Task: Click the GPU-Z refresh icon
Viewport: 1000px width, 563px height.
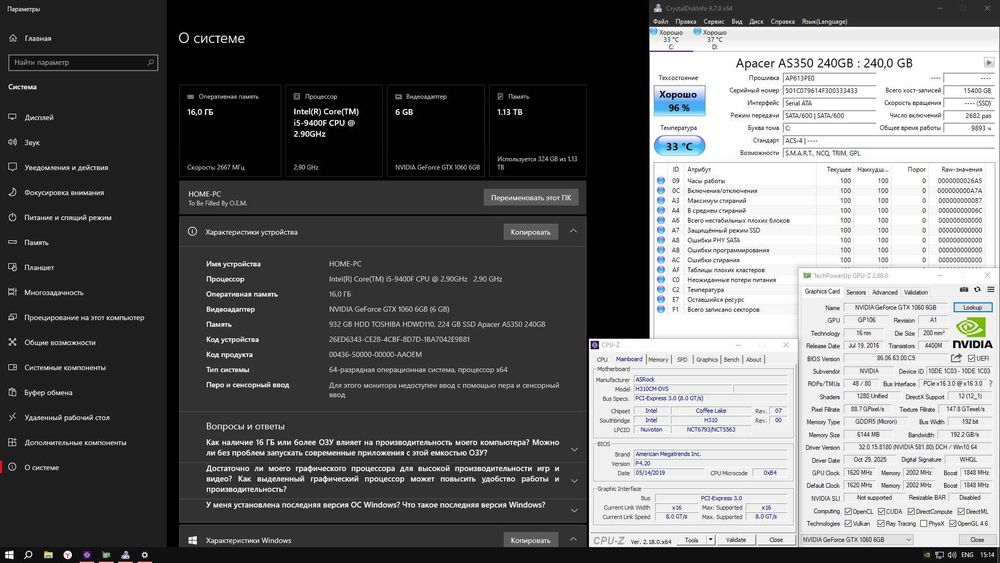Action: (977, 289)
